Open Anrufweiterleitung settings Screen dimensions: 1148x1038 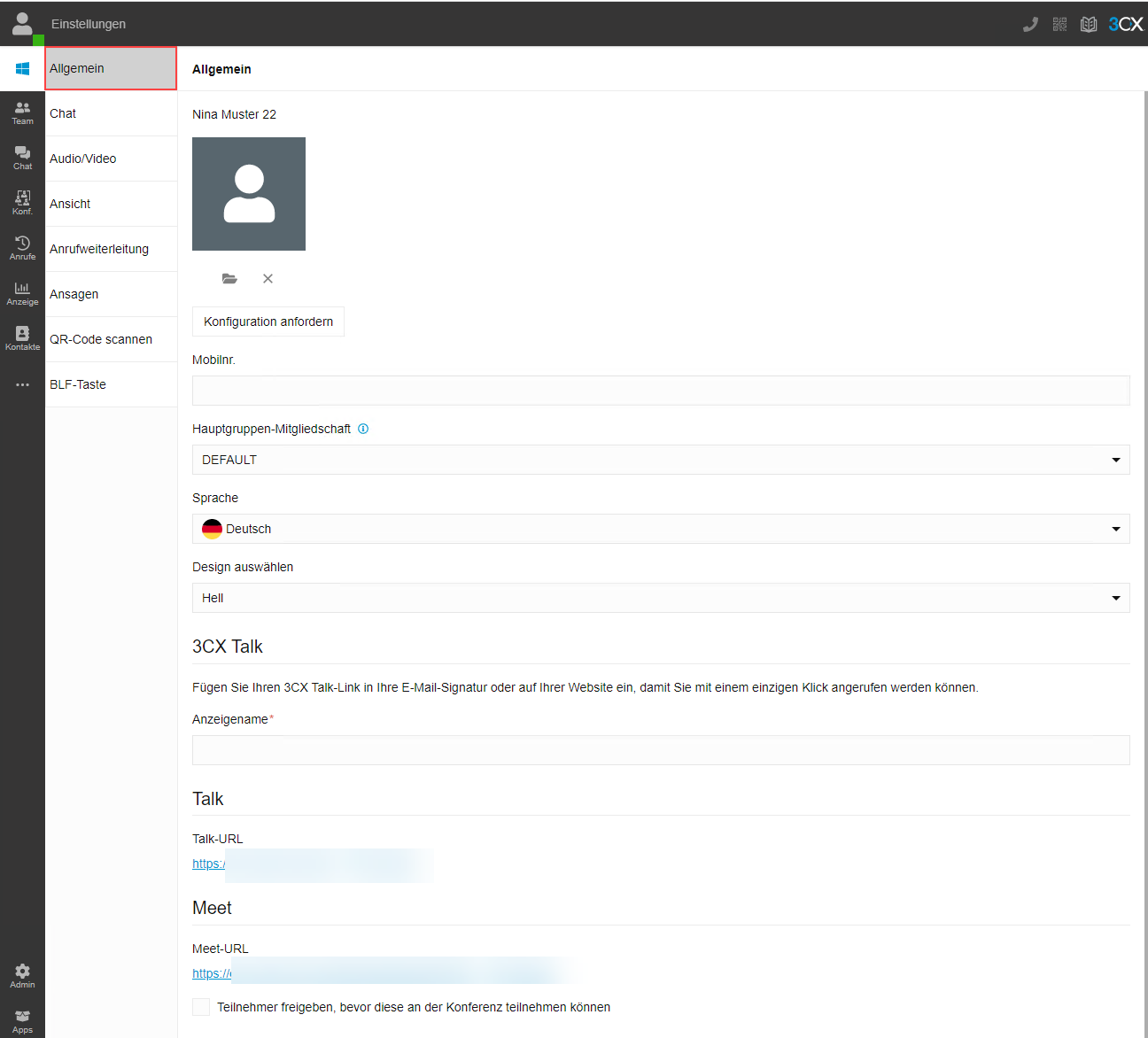(x=111, y=249)
